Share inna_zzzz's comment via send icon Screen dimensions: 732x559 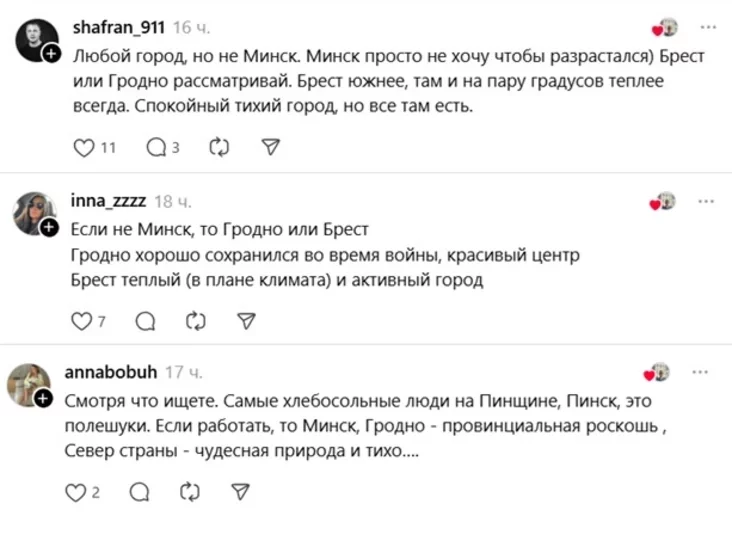coord(246,321)
